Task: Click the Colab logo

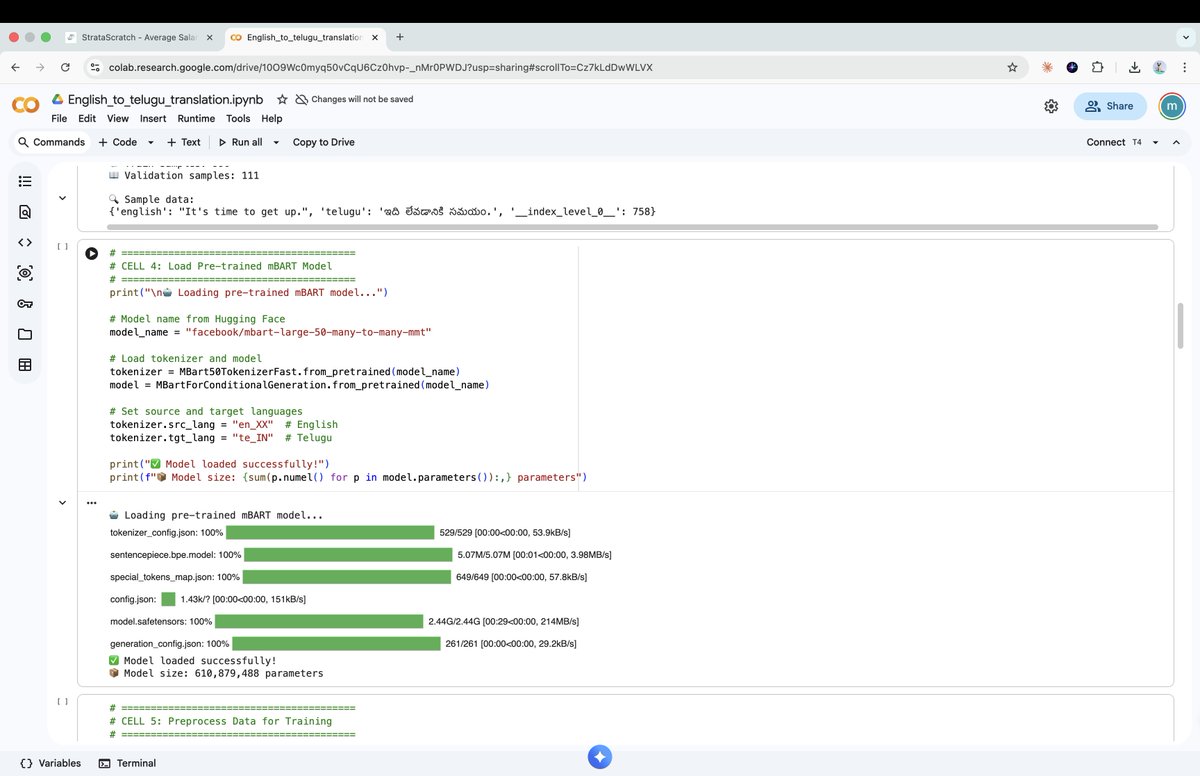Action: click(x=26, y=106)
